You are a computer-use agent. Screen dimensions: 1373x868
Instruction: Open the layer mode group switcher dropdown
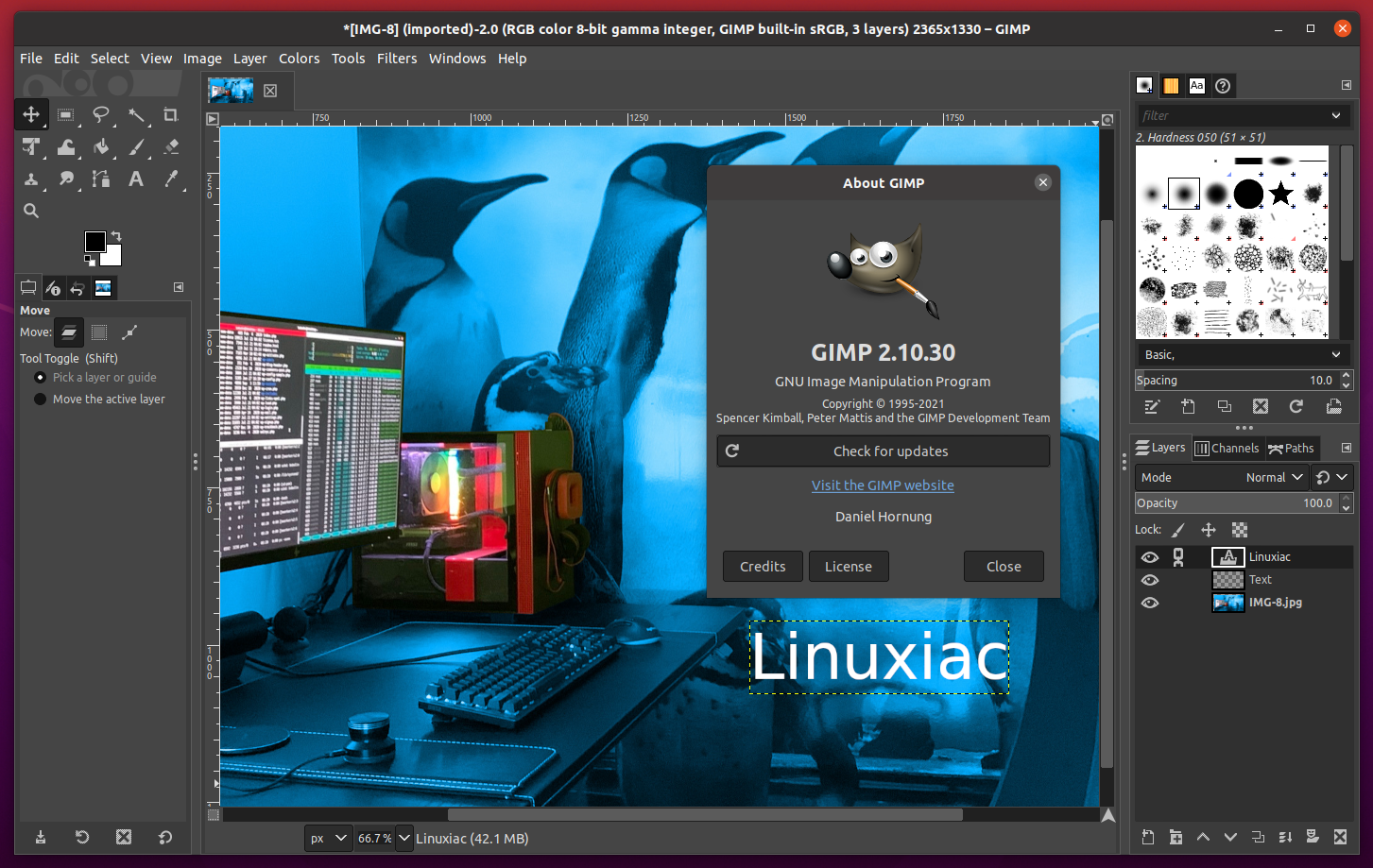[1332, 477]
